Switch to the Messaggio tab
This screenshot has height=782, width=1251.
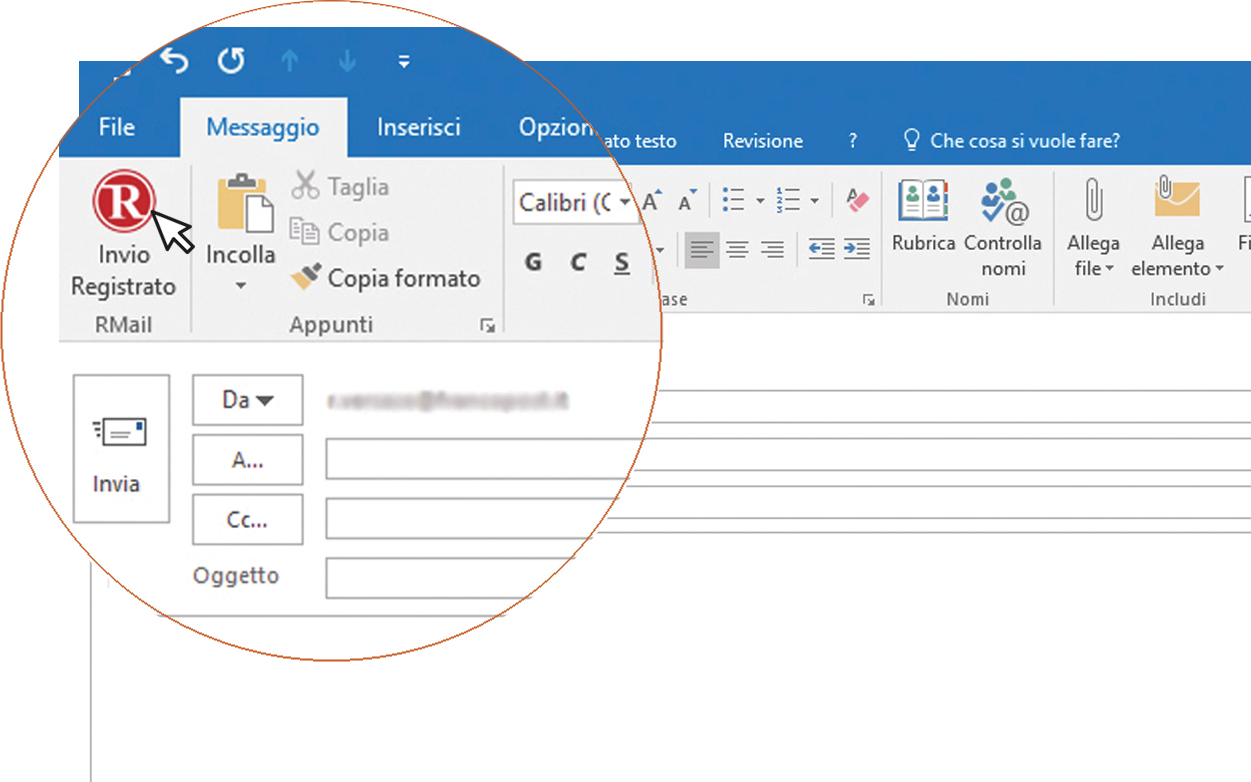263,128
